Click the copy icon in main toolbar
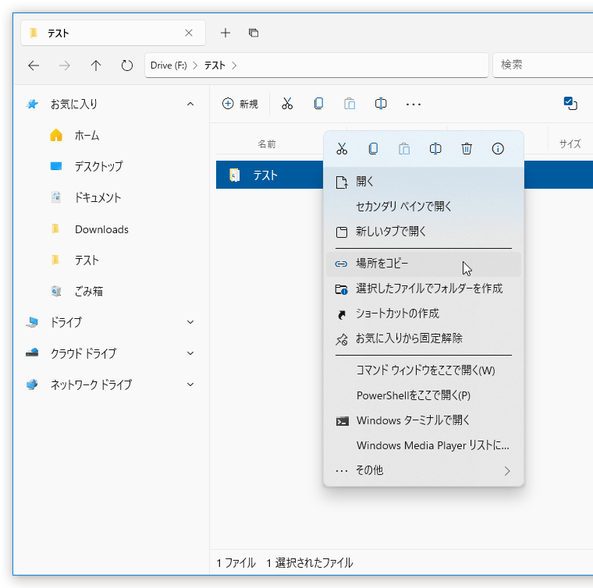The height and width of the screenshot is (588, 593). click(x=318, y=104)
